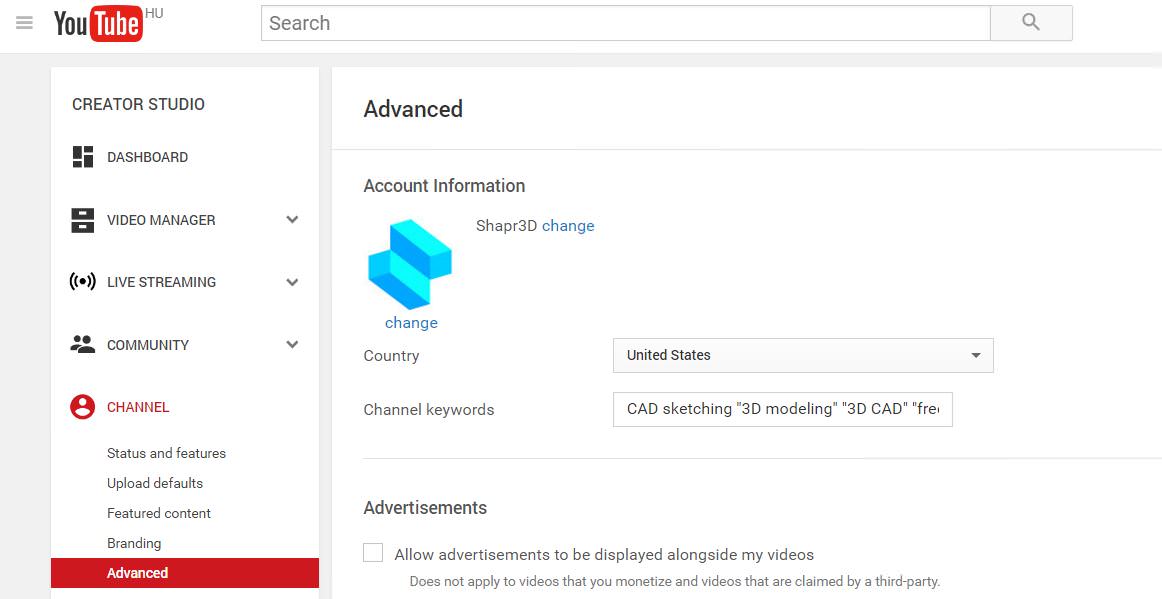Click the Shapr3D channel avatar image
1162x599 pixels.
(410, 264)
